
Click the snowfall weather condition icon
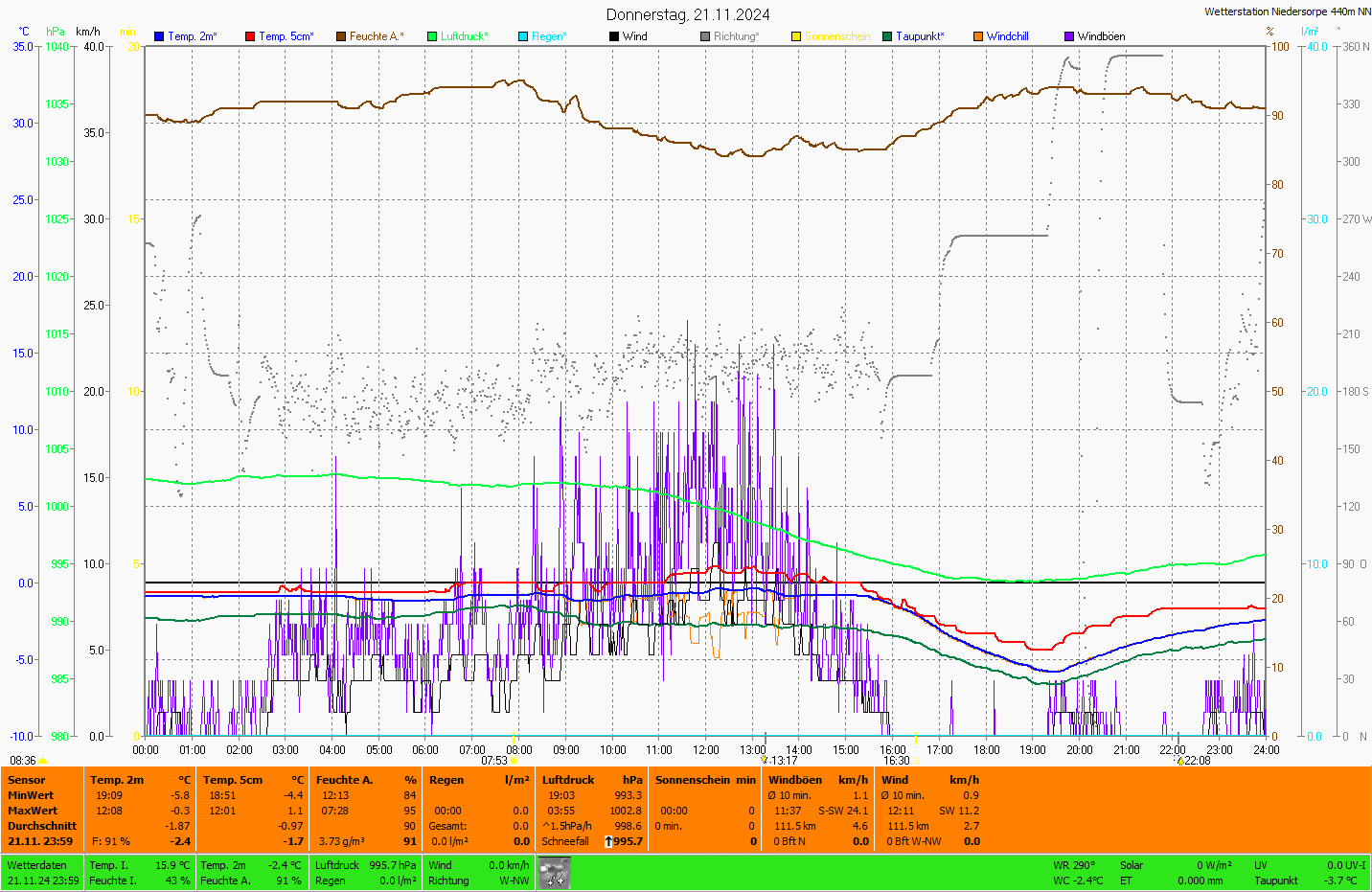coord(554,873)
